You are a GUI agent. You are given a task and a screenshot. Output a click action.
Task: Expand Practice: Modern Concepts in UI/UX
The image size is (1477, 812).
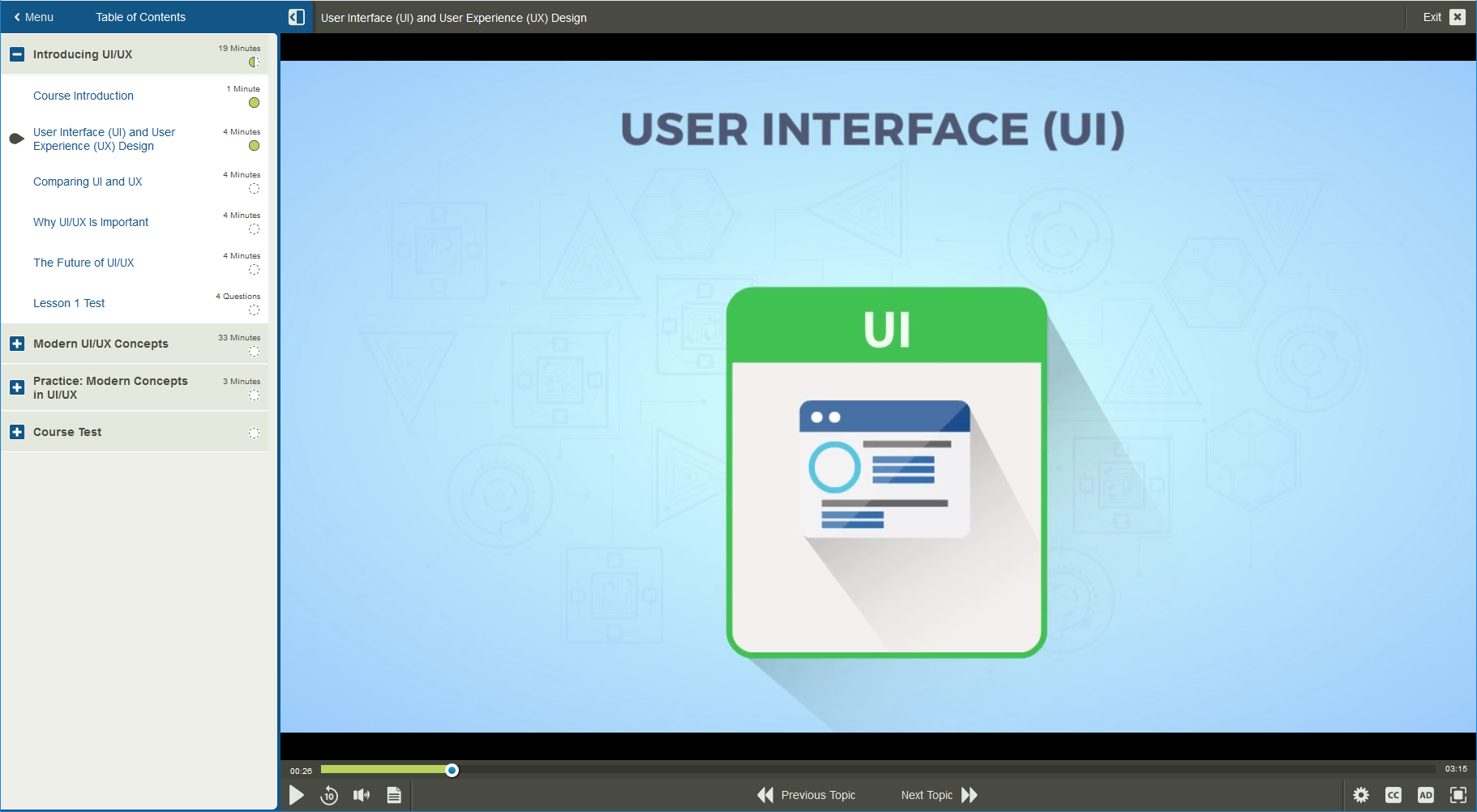tap(17, 387)
